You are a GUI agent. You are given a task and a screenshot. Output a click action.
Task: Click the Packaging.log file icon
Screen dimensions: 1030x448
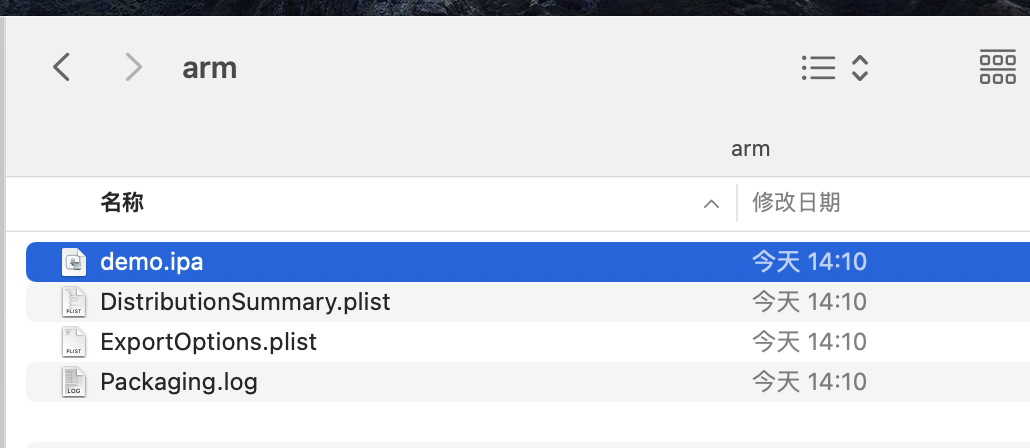[x=74, y=382]
